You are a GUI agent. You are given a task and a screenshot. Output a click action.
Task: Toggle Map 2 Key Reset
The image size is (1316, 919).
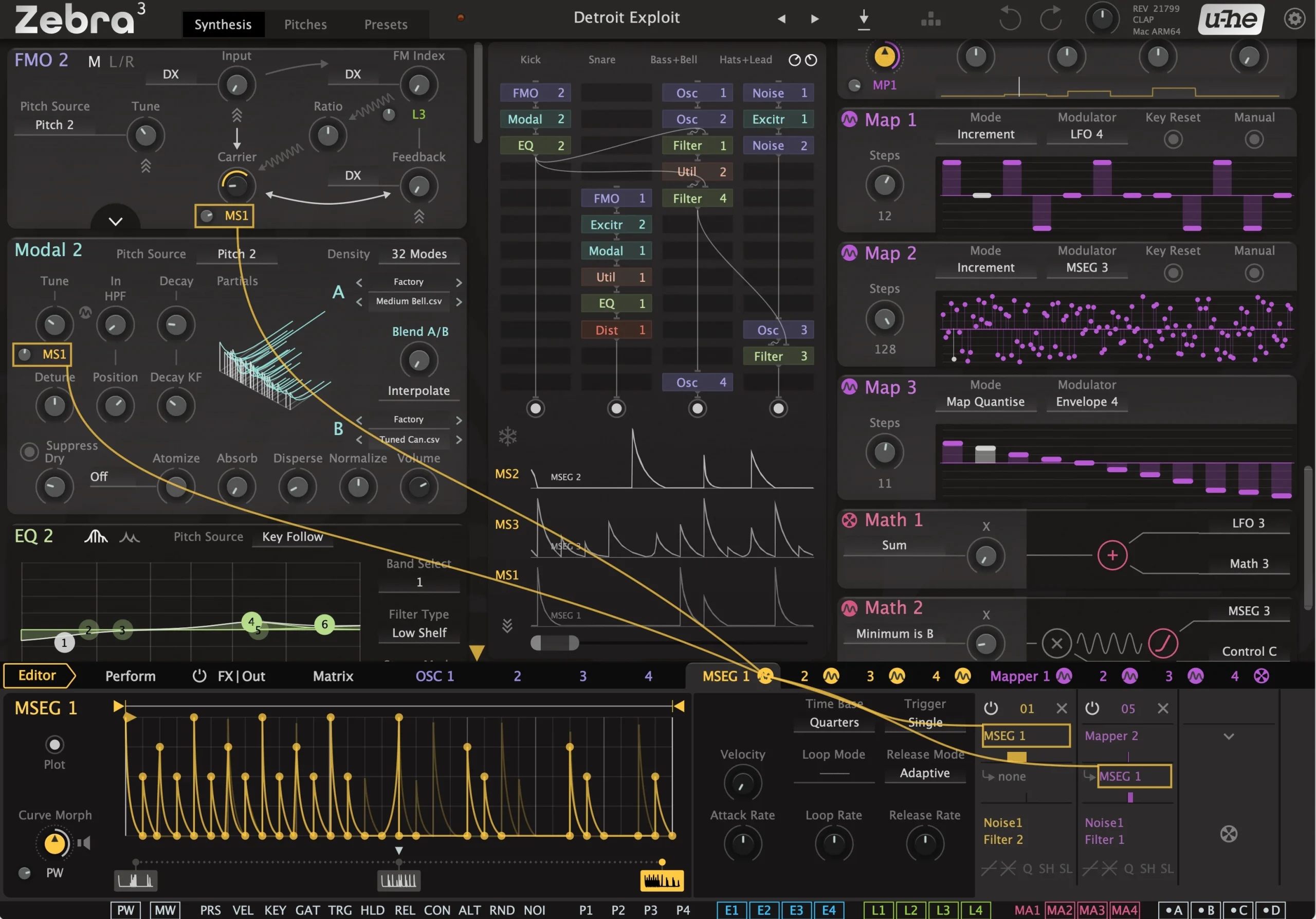1173,274
